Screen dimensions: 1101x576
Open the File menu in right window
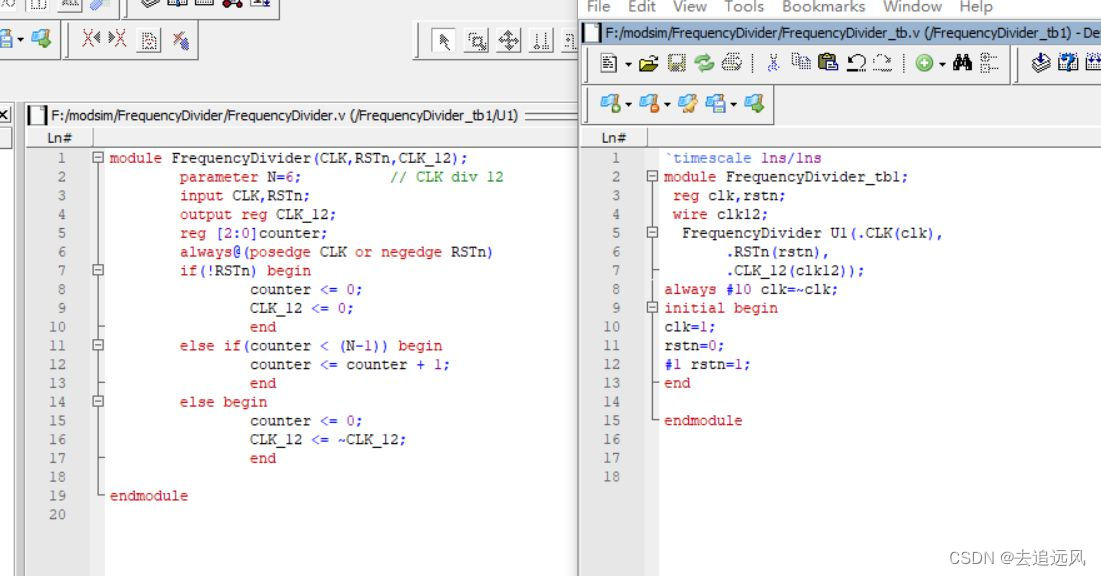click(x=598, y=6)
